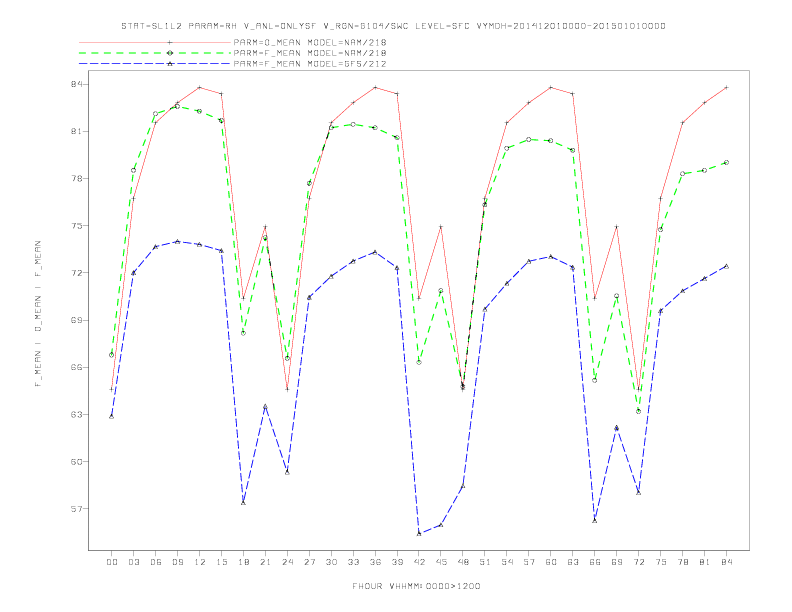Click x-axis forecast hour label 42
The width and height of the screenshot is (792, 612).
click(x=419, y=562)
